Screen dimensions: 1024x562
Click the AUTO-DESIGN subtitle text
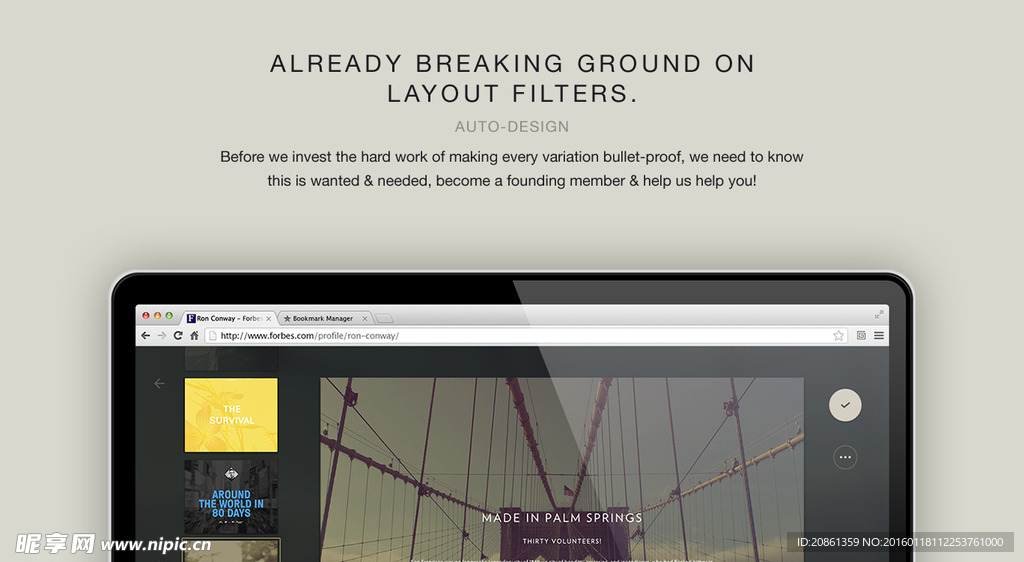pos(512,127)
